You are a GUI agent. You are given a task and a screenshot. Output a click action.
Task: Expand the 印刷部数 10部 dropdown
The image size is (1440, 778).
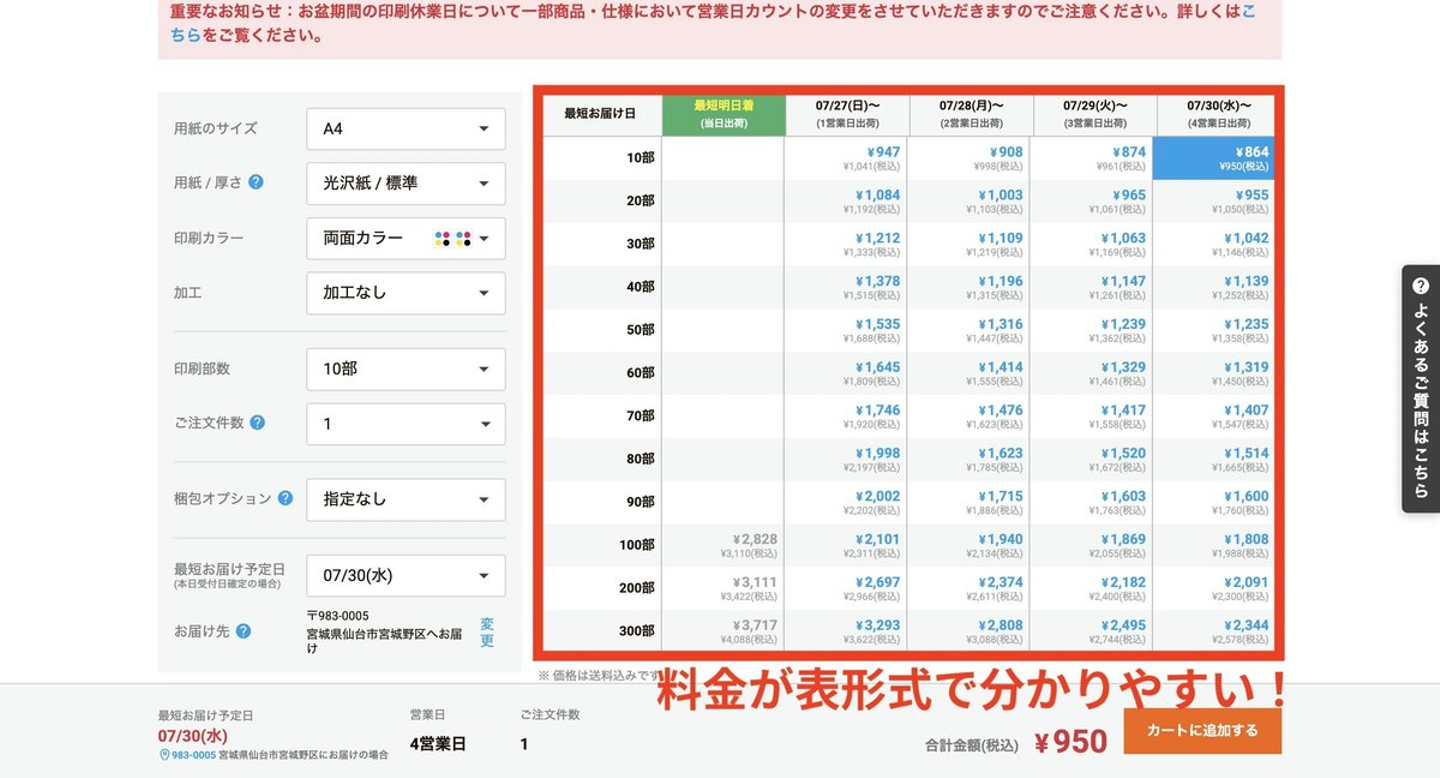tap(406, 369)
